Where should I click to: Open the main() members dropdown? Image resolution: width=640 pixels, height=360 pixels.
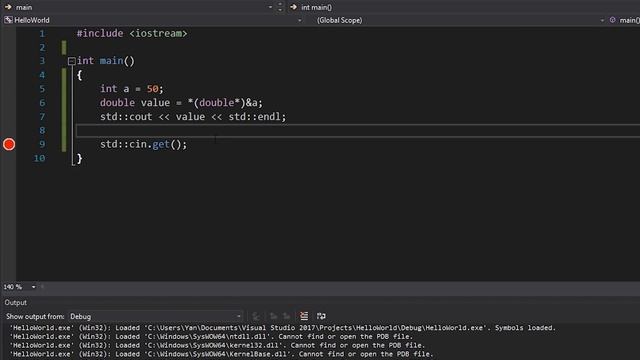coord(625,20)
